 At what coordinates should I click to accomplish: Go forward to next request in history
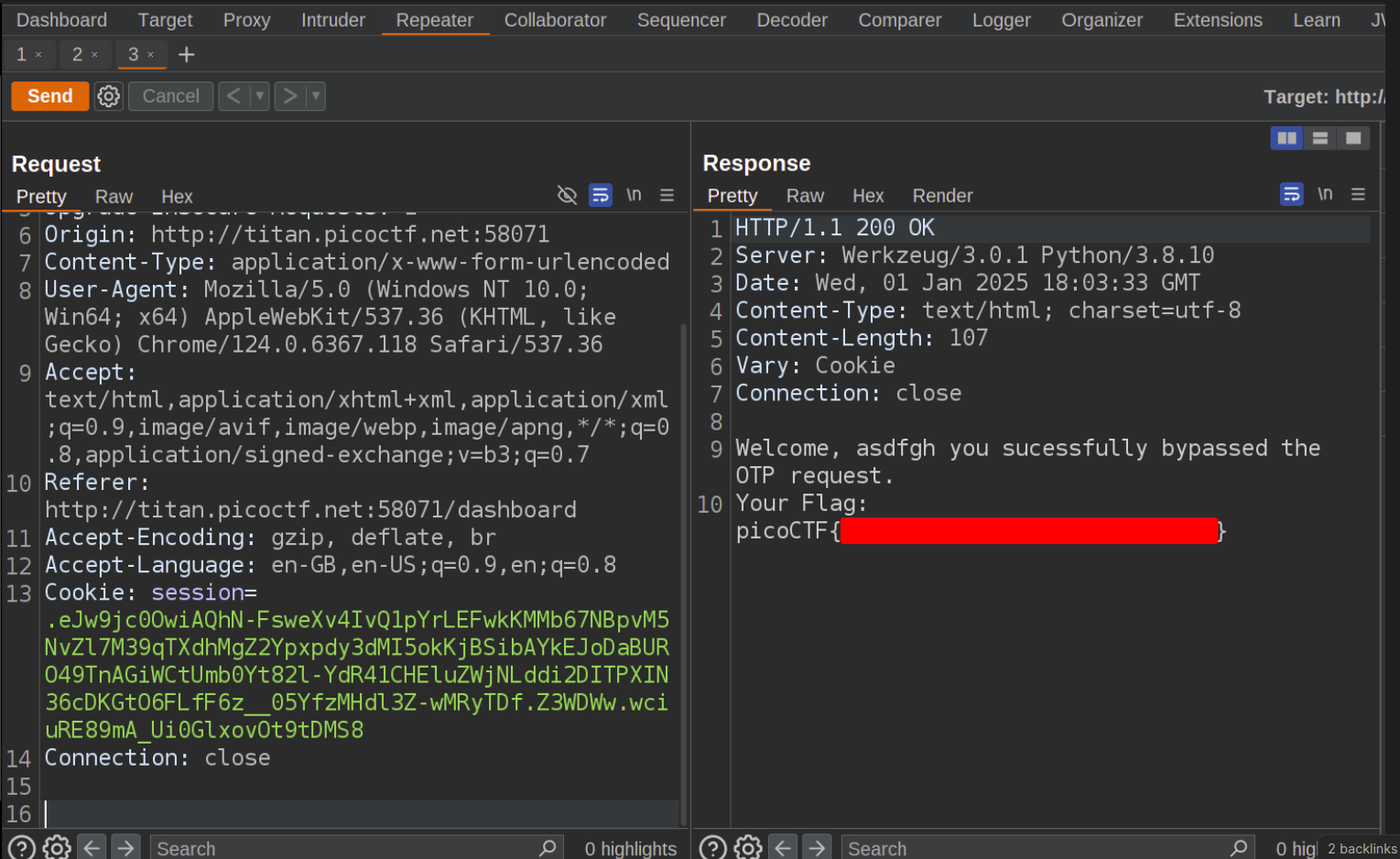289,95
